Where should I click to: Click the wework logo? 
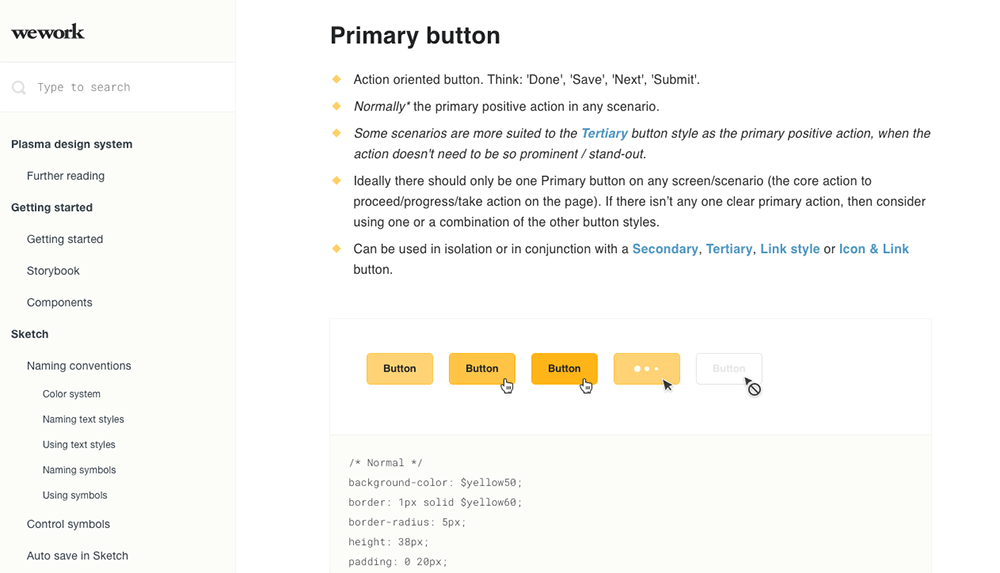[48, 32]
